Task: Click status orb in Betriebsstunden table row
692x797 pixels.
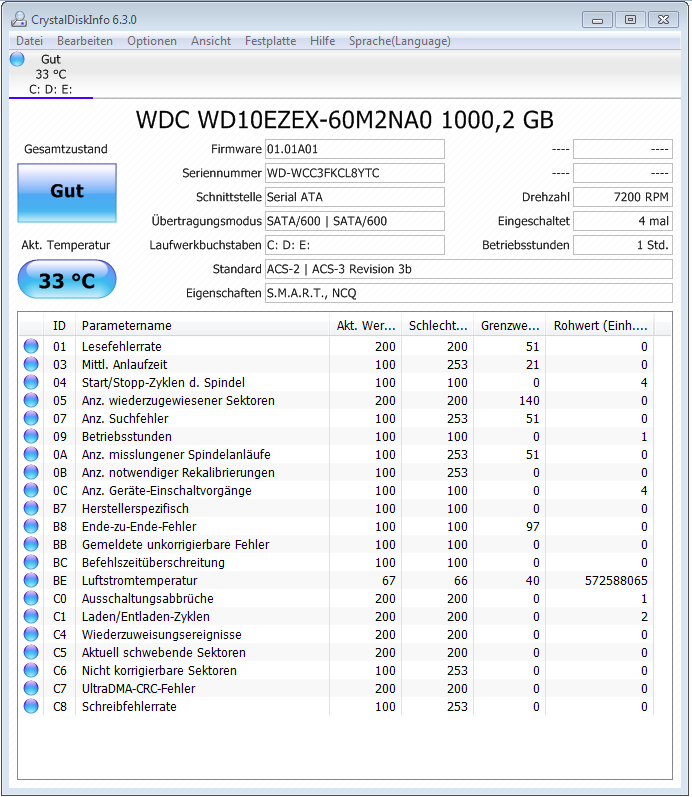Action: pyautogui.click(x=31, y=436)
